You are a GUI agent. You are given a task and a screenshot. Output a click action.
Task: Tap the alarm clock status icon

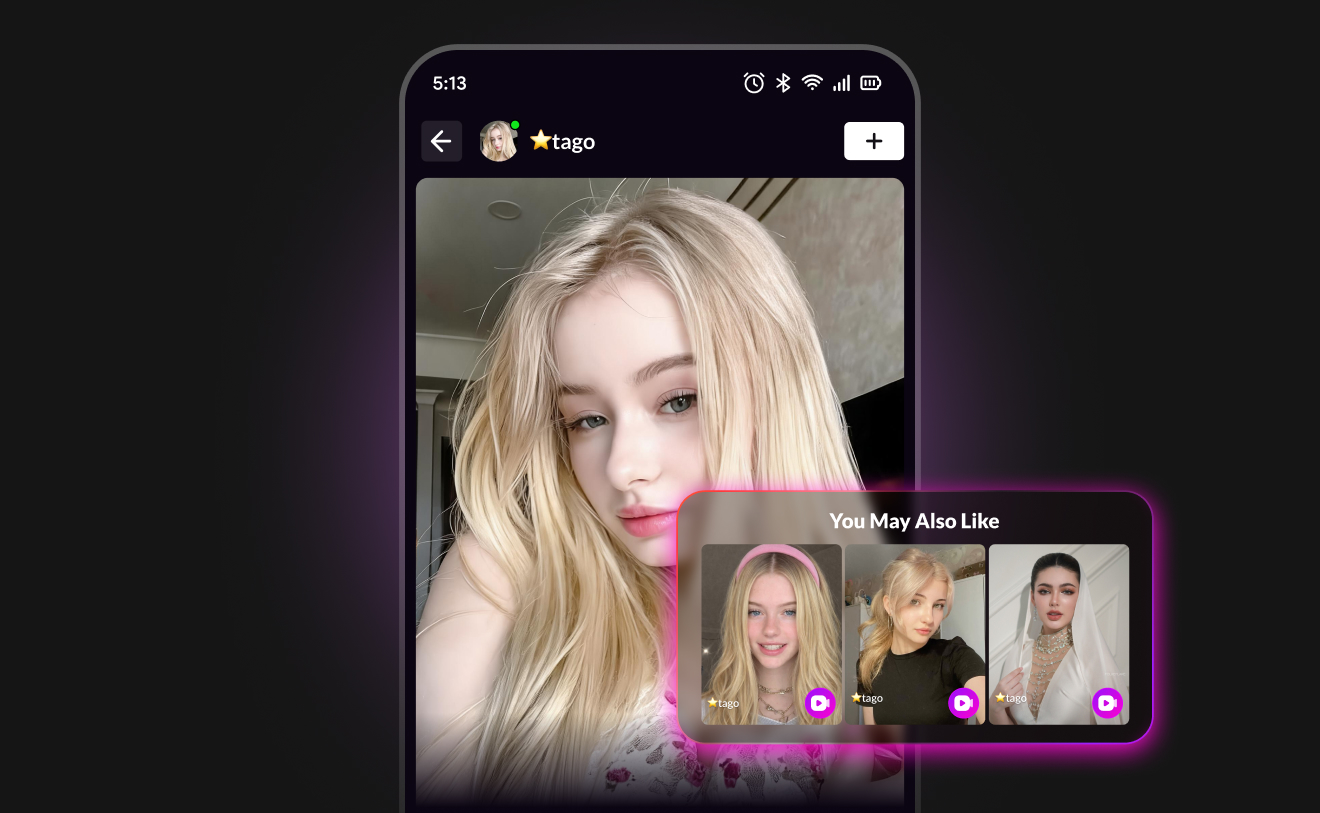click(x=754, y=83)
